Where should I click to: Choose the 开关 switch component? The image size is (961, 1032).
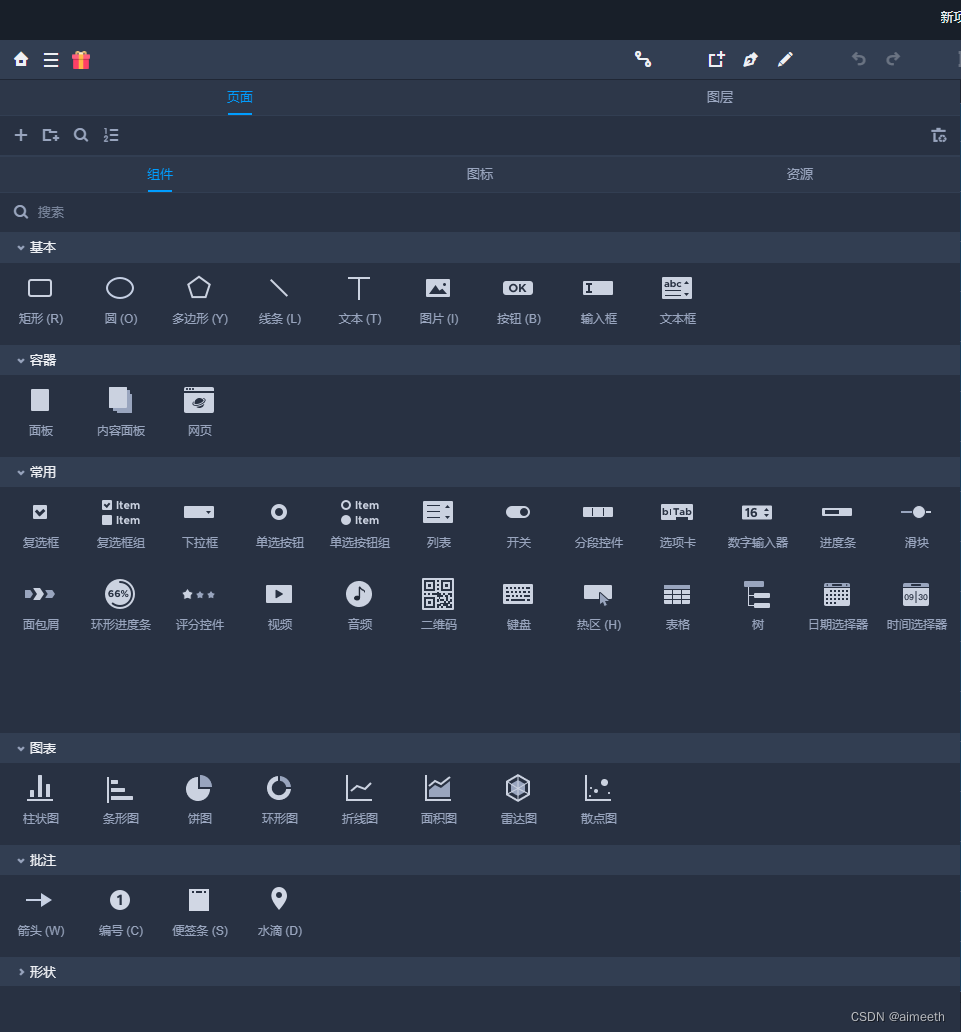pos(519,525)
